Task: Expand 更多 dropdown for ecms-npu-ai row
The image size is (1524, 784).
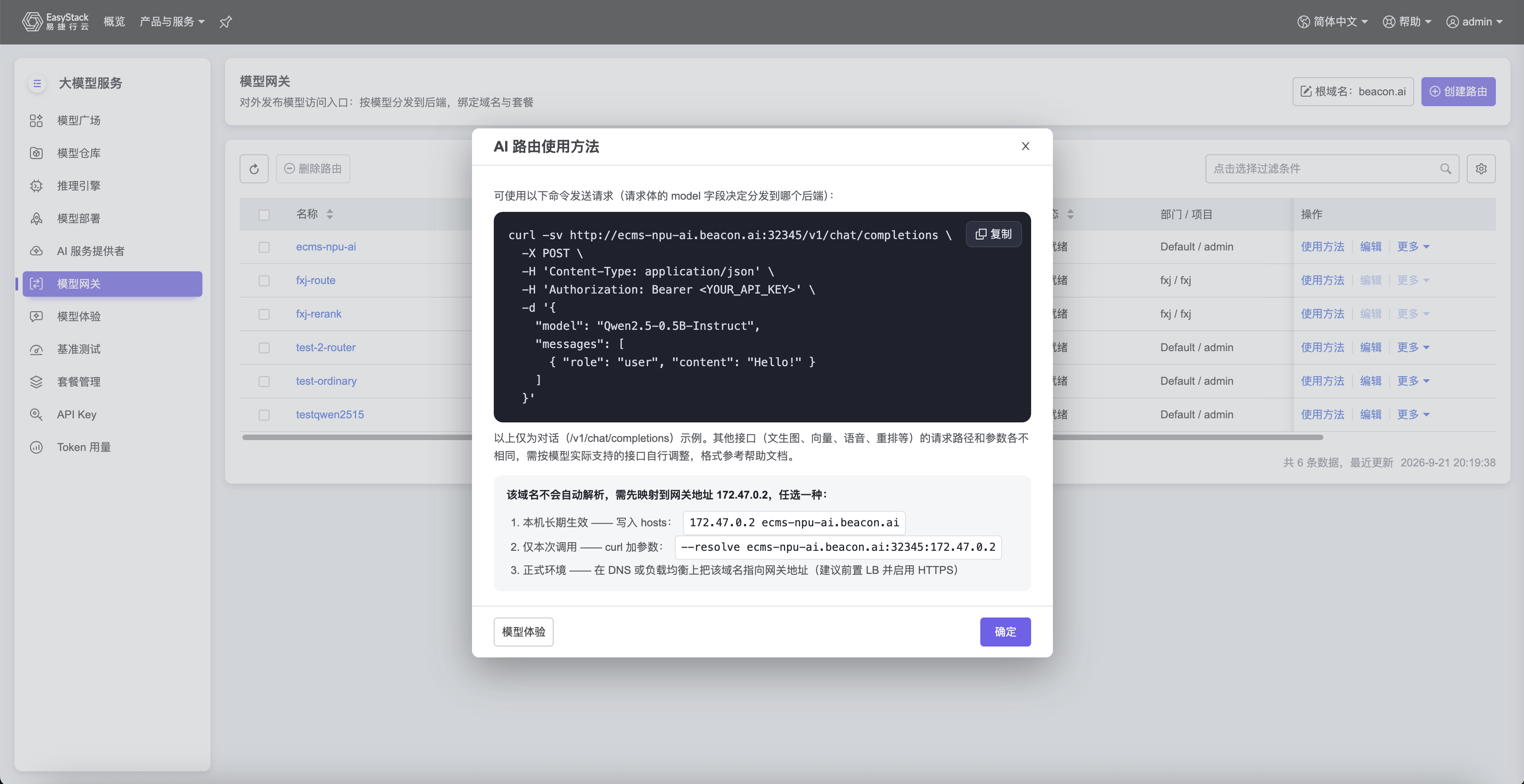Action: click(x=1413, y=246)
